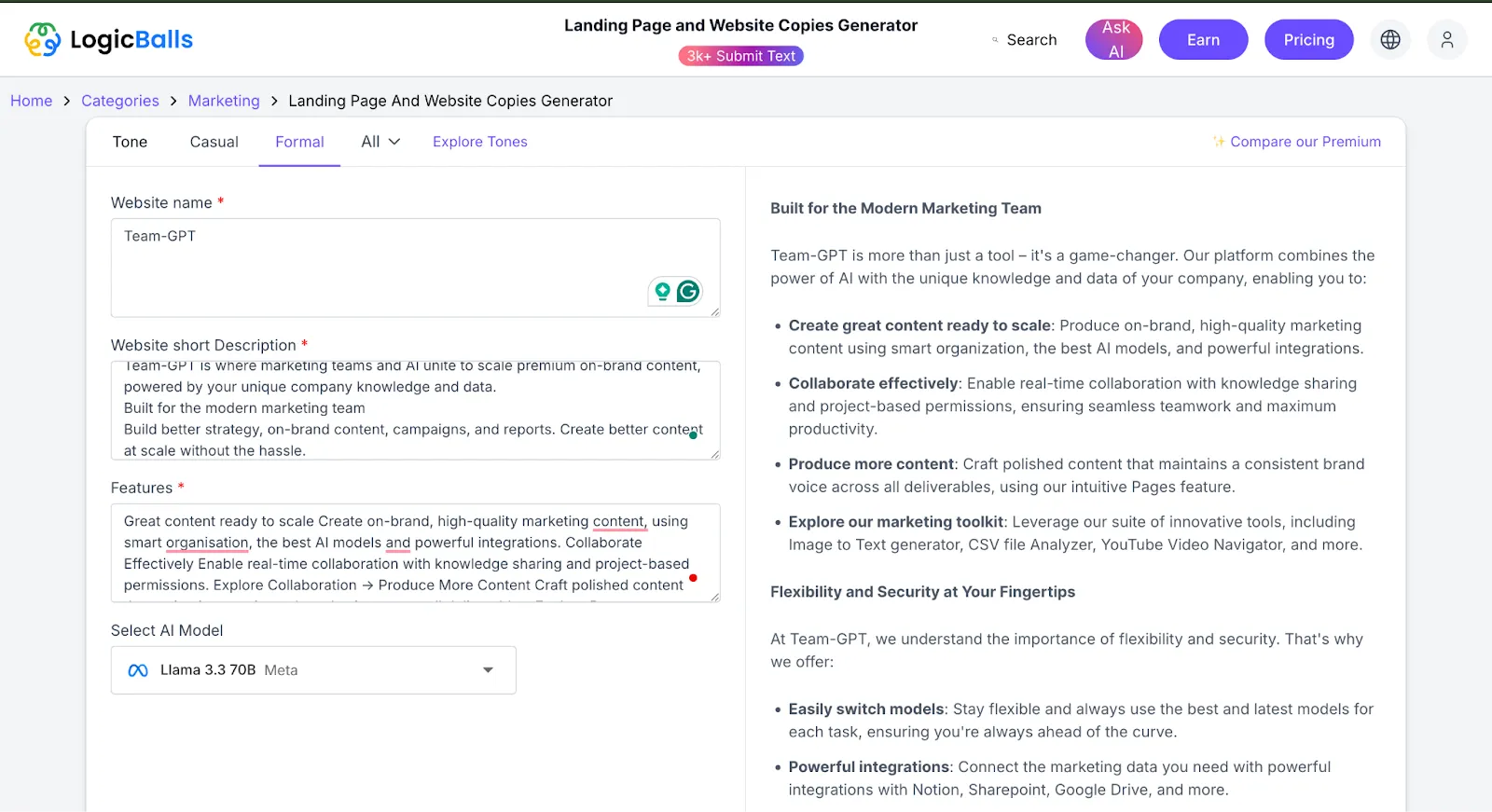Click the LogicBalls logo icon
The height and width of the screenshot is (812, 1492).
point(43,39)
